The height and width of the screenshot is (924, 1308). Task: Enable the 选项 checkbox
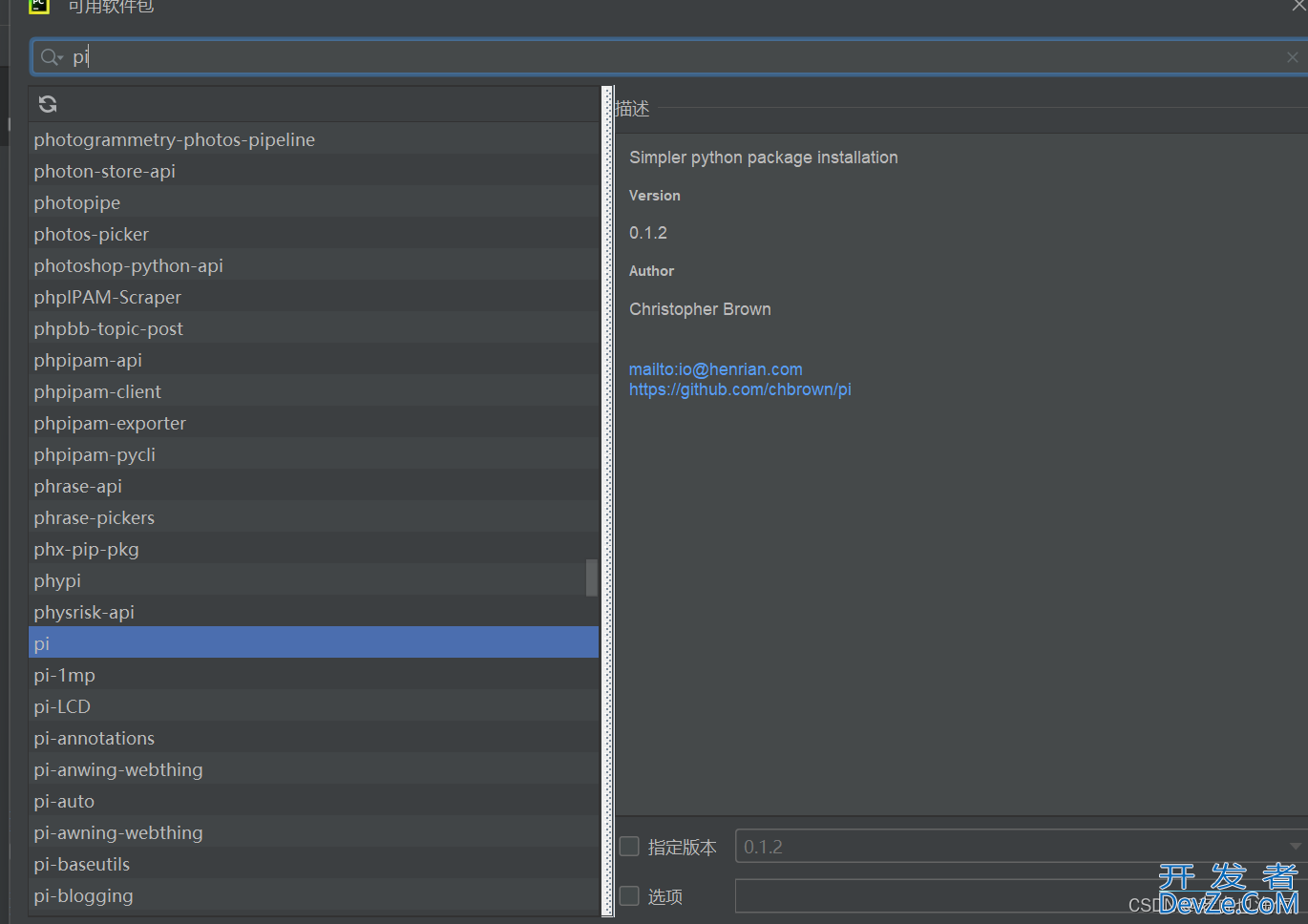coord(629,896)
